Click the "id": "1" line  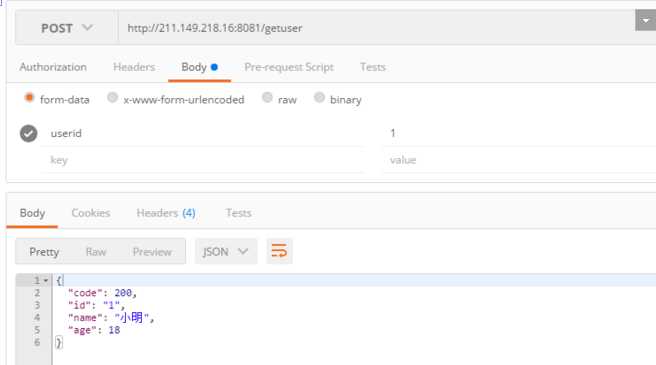click(96, 306)
